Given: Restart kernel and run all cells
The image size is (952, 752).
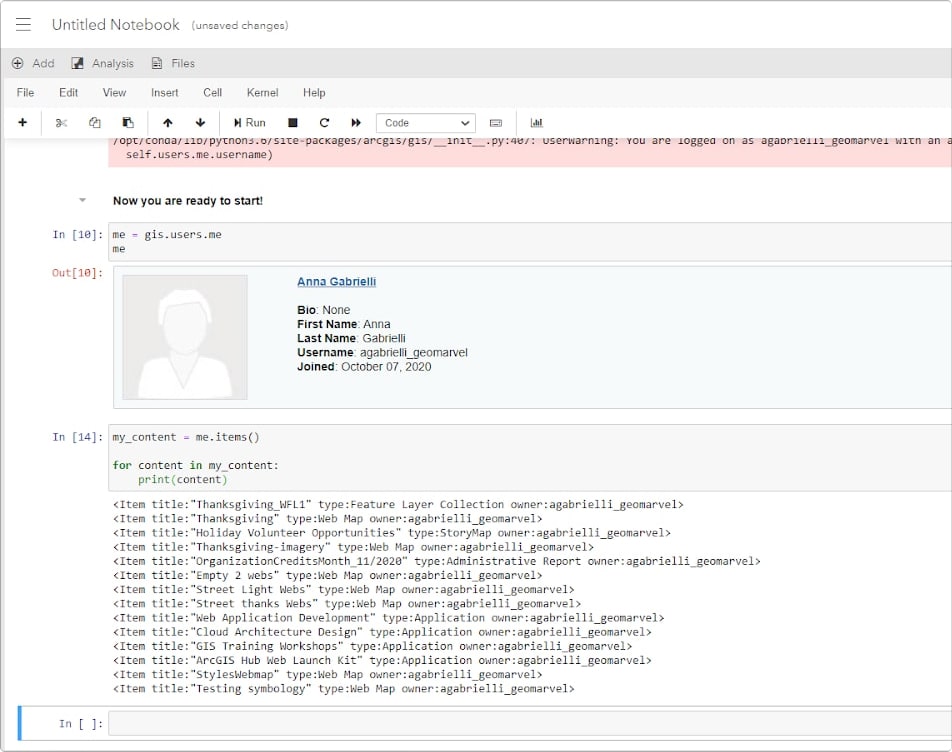Looking at the screenshot, I should pyautogui.click(x=356, y=123).
